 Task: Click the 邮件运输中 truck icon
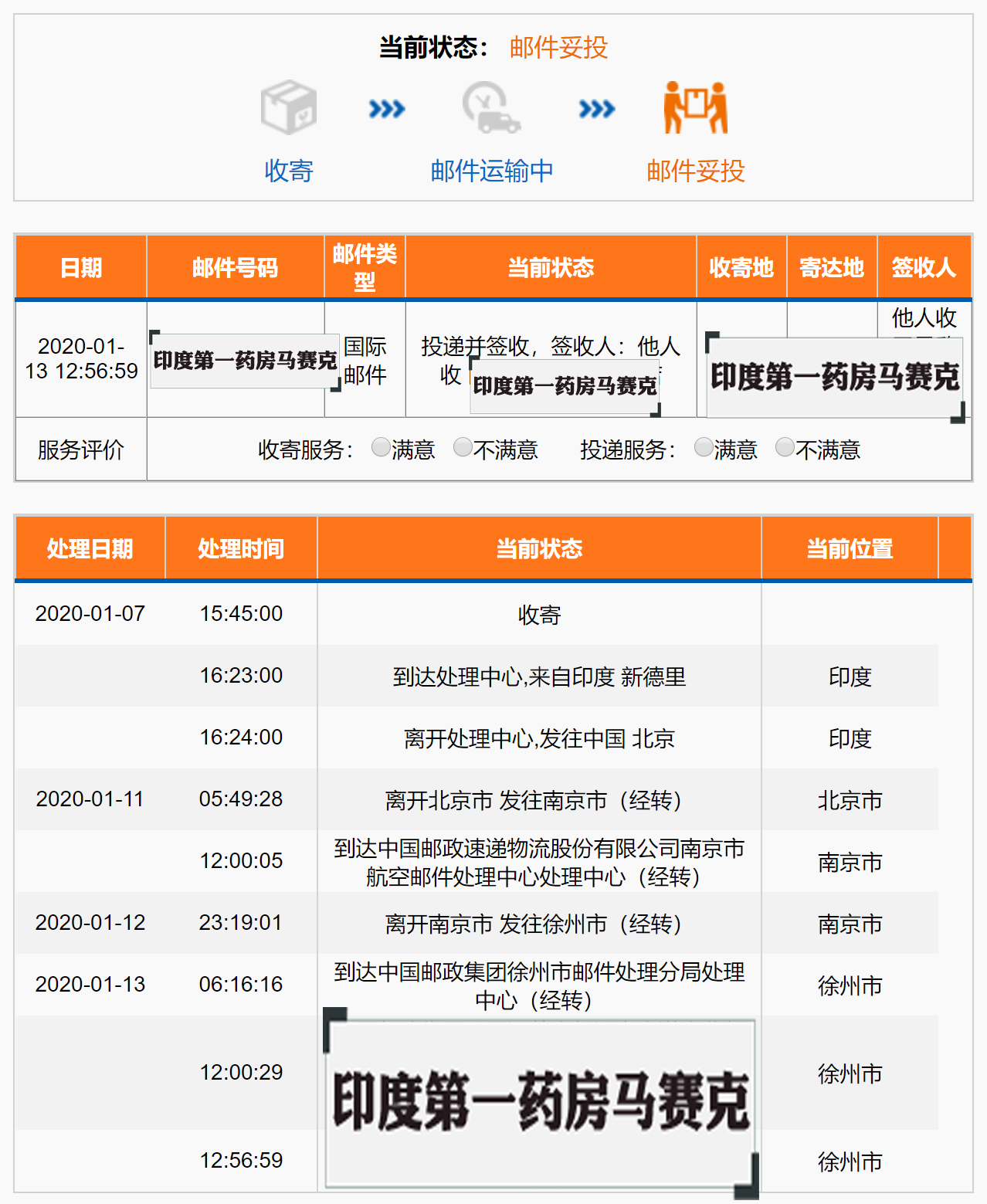point(490,108)
